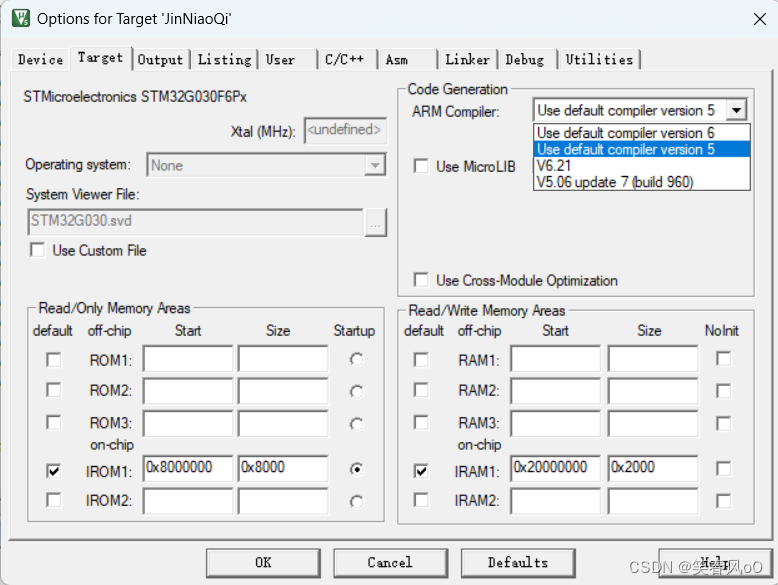This screenshot has width=778, height=585.
Task: Check the ROM1 default checkbox
Action: click(54, 359)
